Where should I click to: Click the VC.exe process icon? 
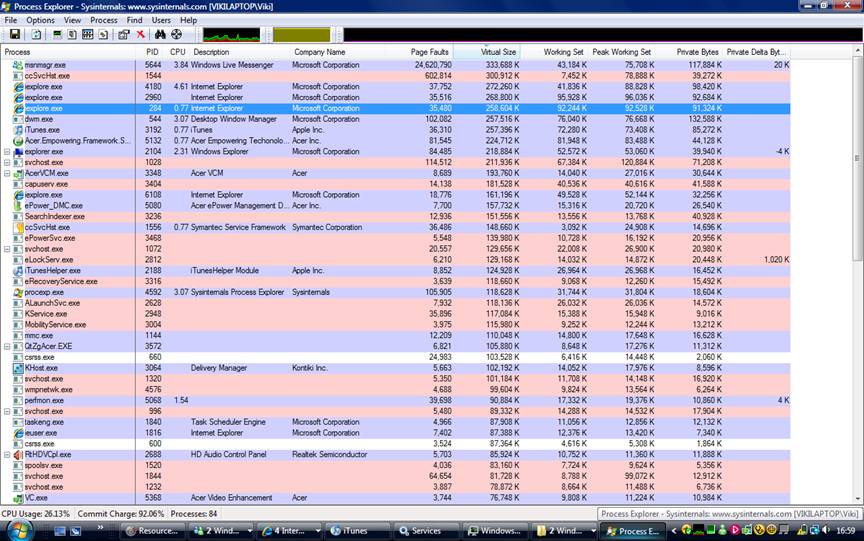[x=18, y=498]
